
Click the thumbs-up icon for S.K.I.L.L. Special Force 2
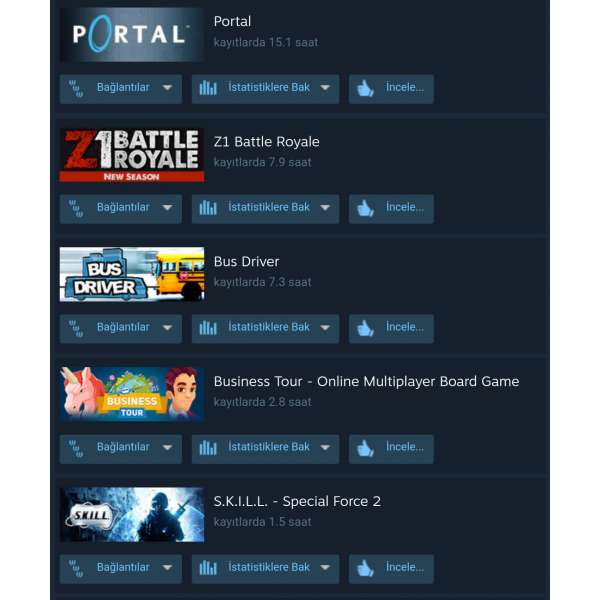tap(365, 568)
